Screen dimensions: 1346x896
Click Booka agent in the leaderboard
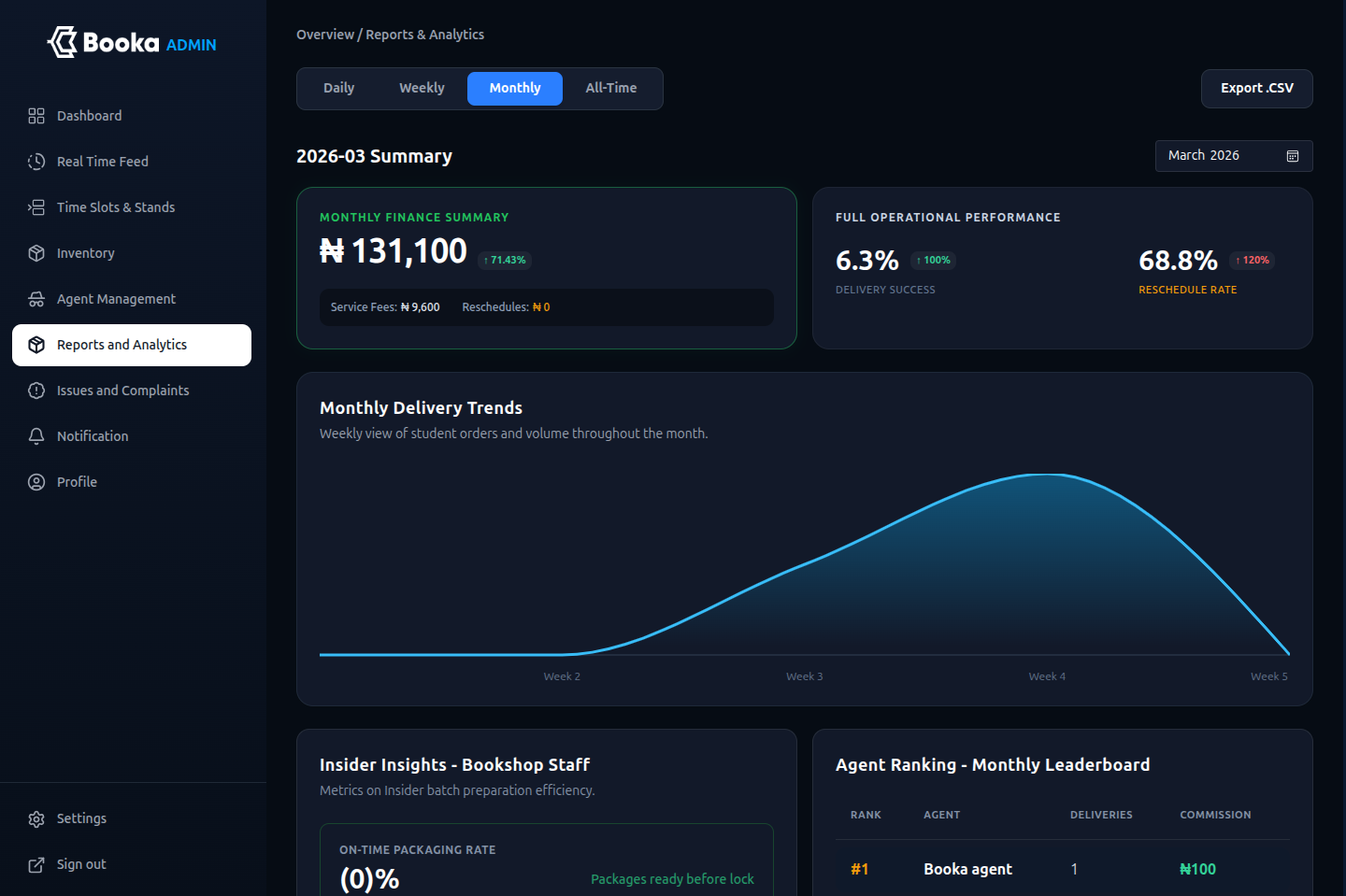pos(967,870)
